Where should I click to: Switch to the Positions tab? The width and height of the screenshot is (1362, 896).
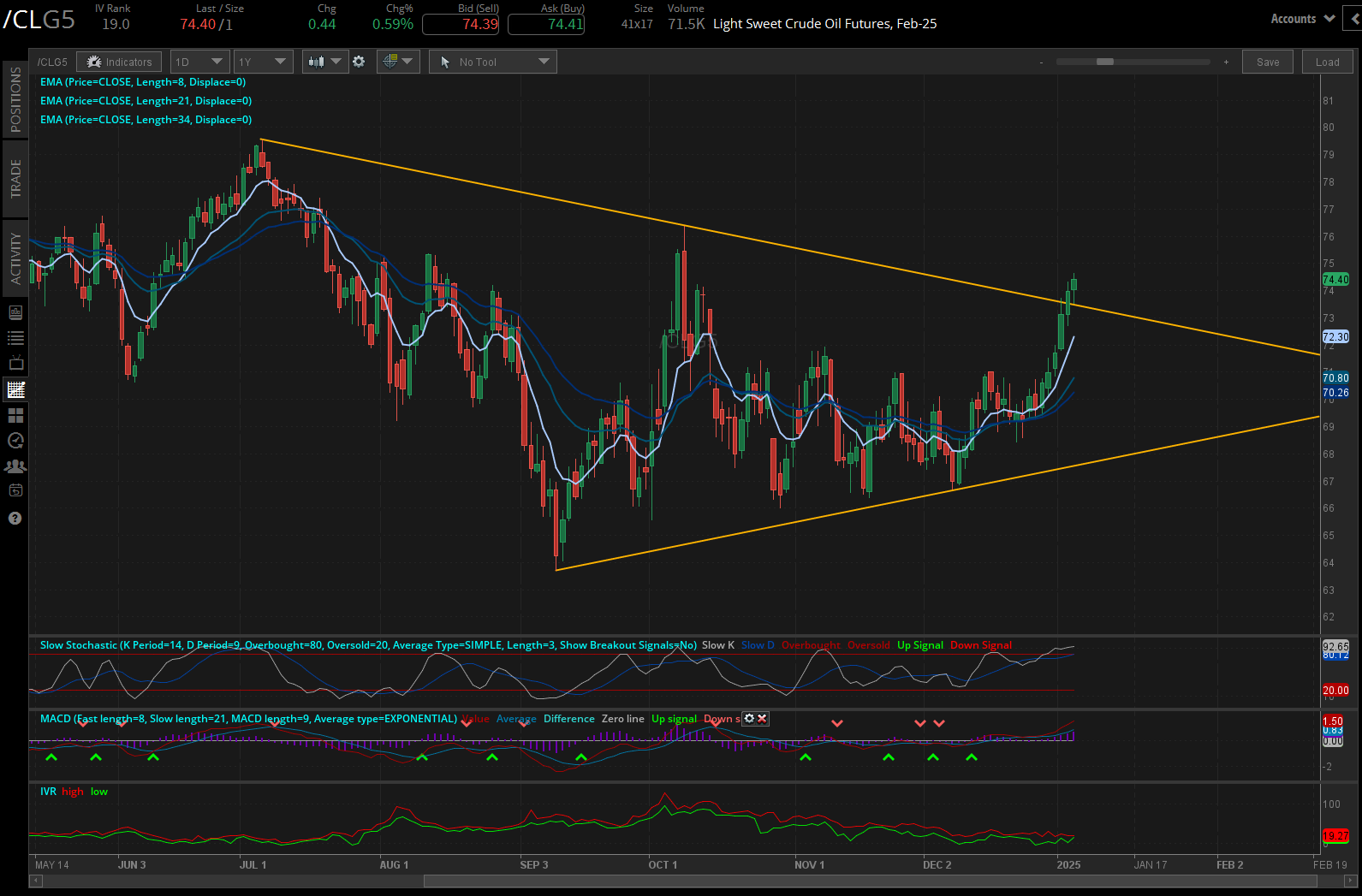click(x=15, y=99)
